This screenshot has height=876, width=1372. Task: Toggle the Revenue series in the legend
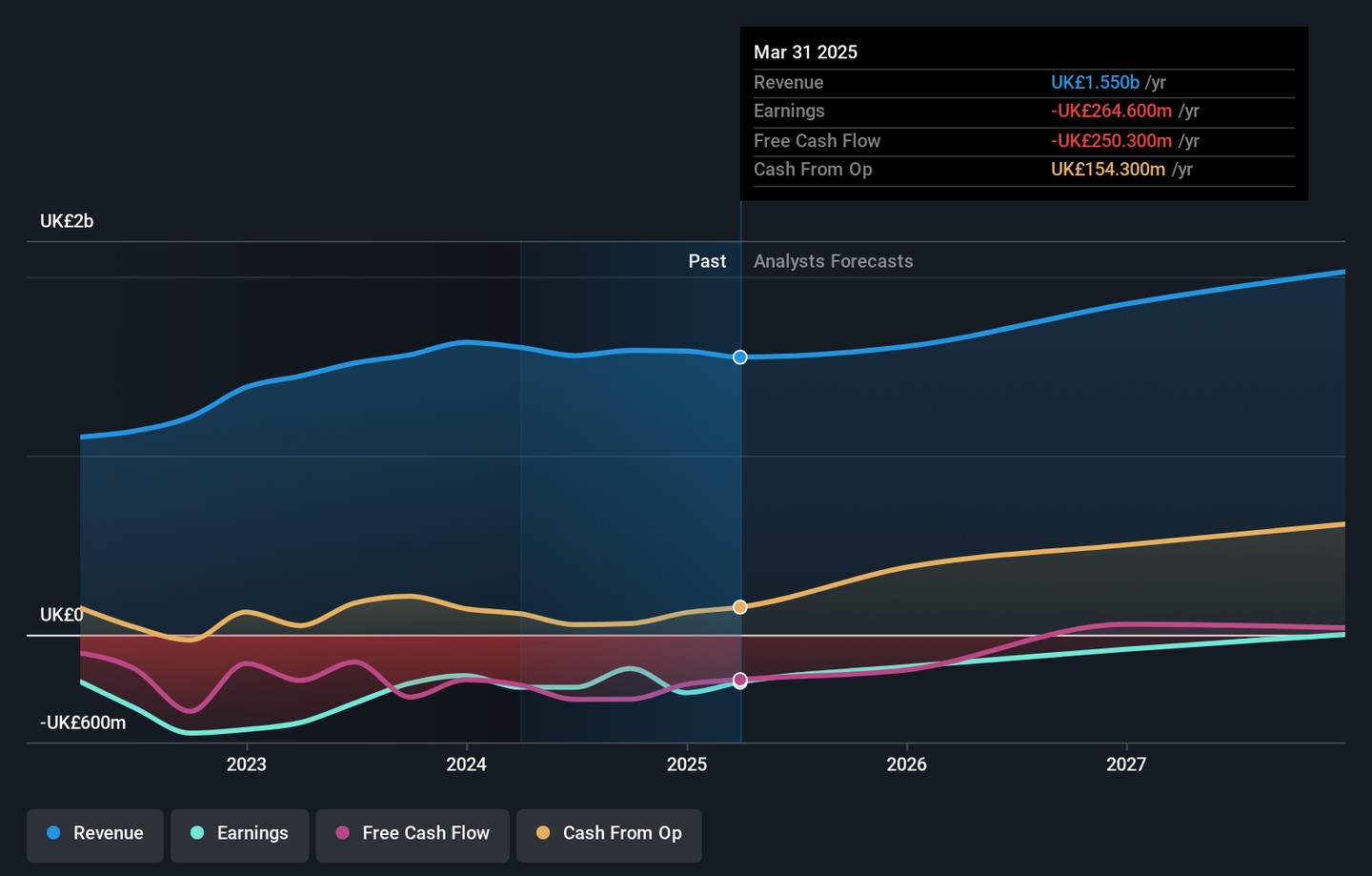pos(95,834)
